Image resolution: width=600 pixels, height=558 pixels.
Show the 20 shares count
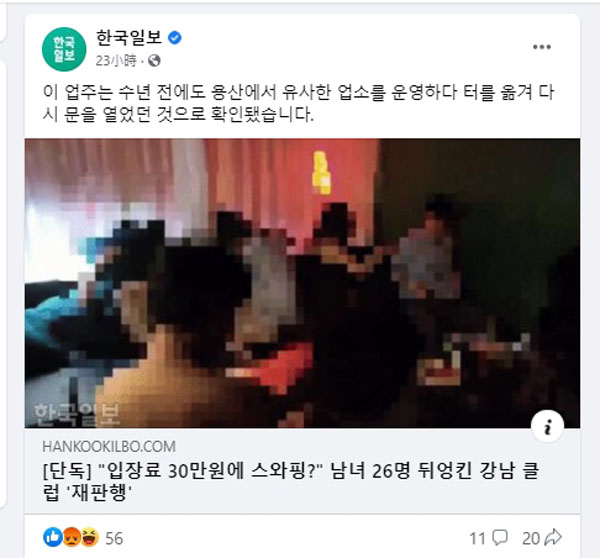[x=531, y=538]
